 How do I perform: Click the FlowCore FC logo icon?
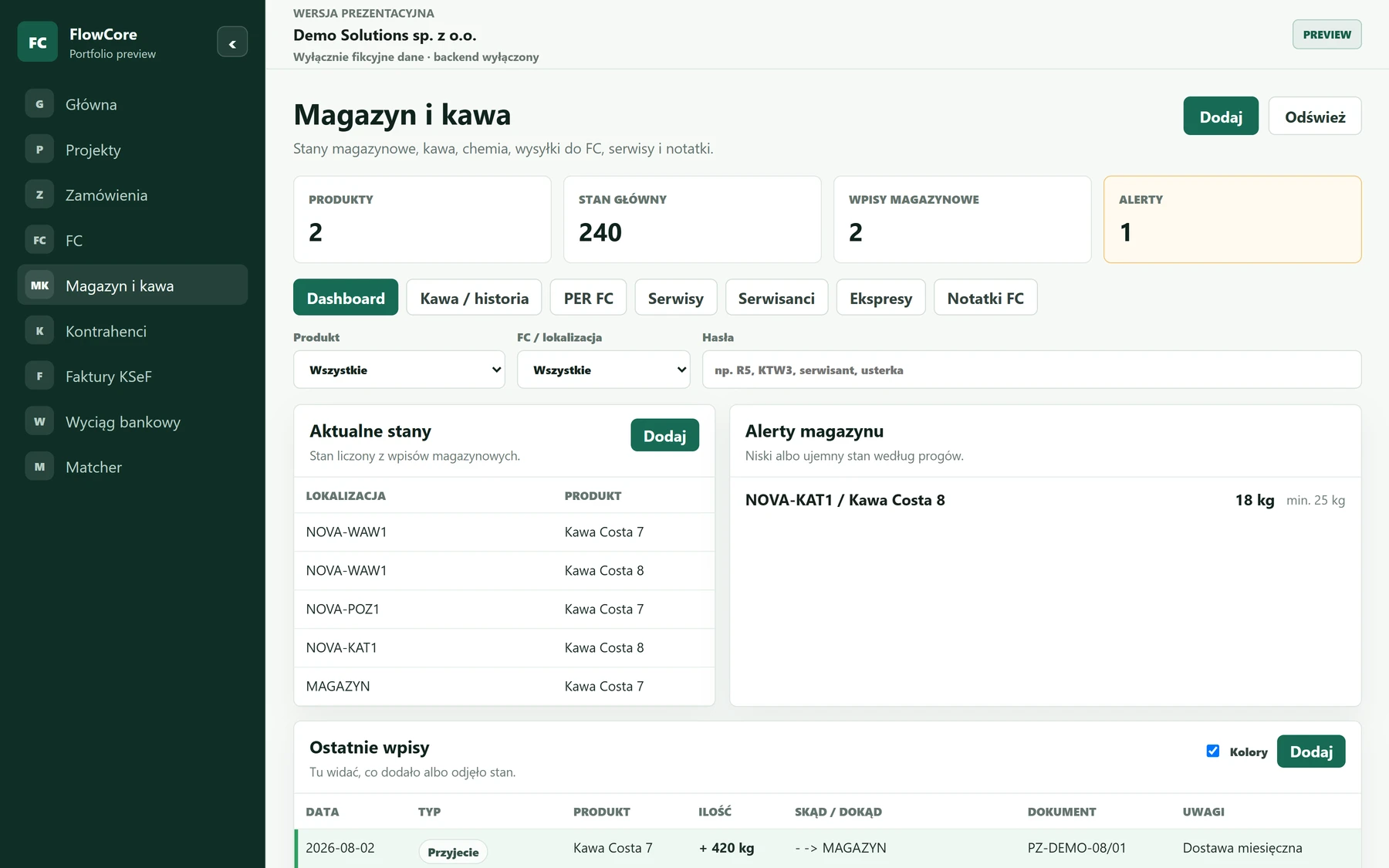[x=38, y=42]
